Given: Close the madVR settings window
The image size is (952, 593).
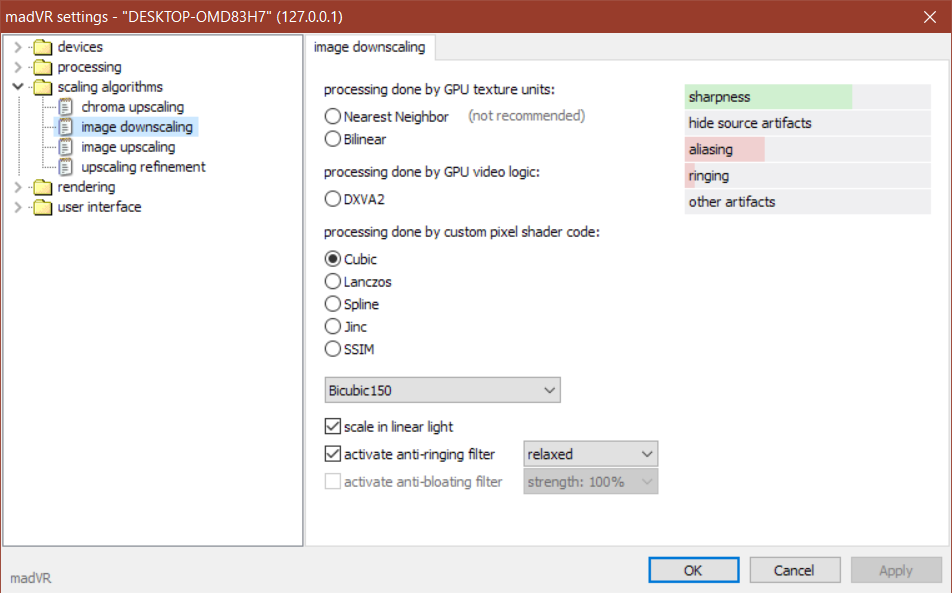Looking at the screenshot, I should coord(930,16).
